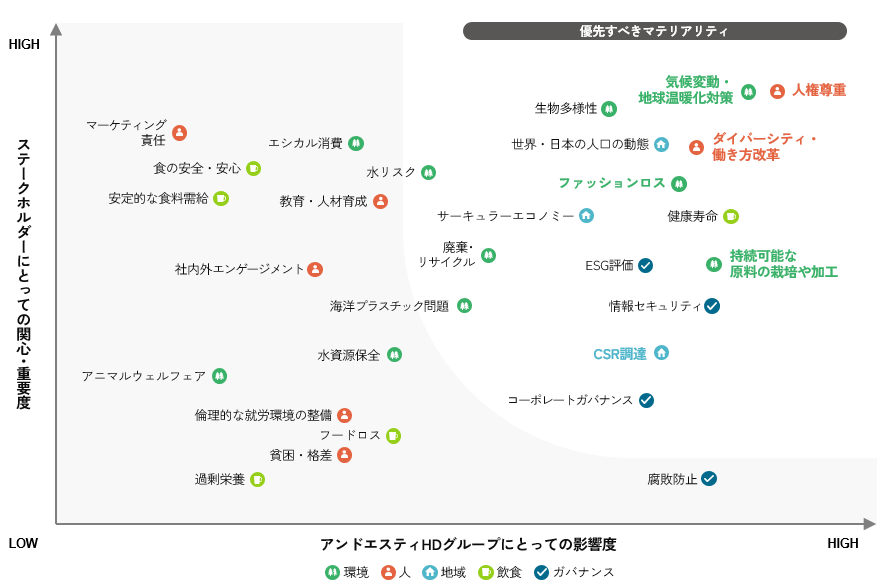The image size is (889, 588).
Task: Click the cup icon beside 健康寿命
Action: pyautogui.click(x=731, y=216)
